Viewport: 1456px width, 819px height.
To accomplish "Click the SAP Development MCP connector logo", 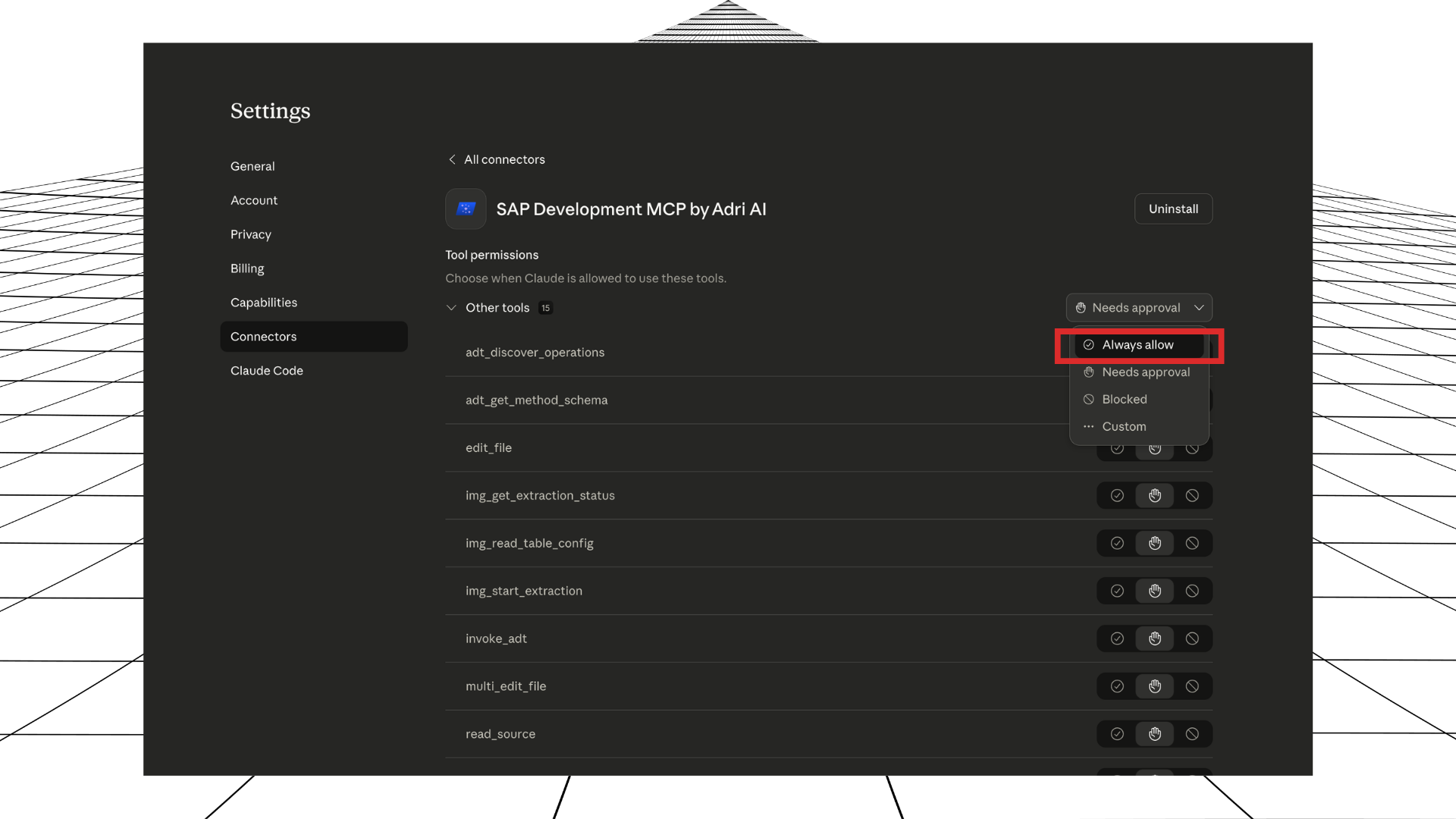I will point(466,209).
